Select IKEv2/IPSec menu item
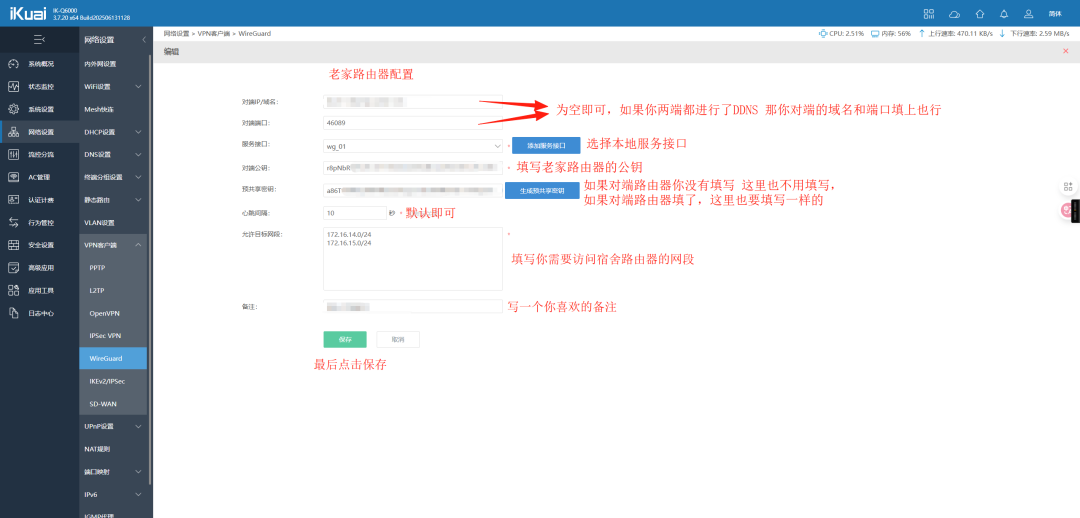 [107, 381]
